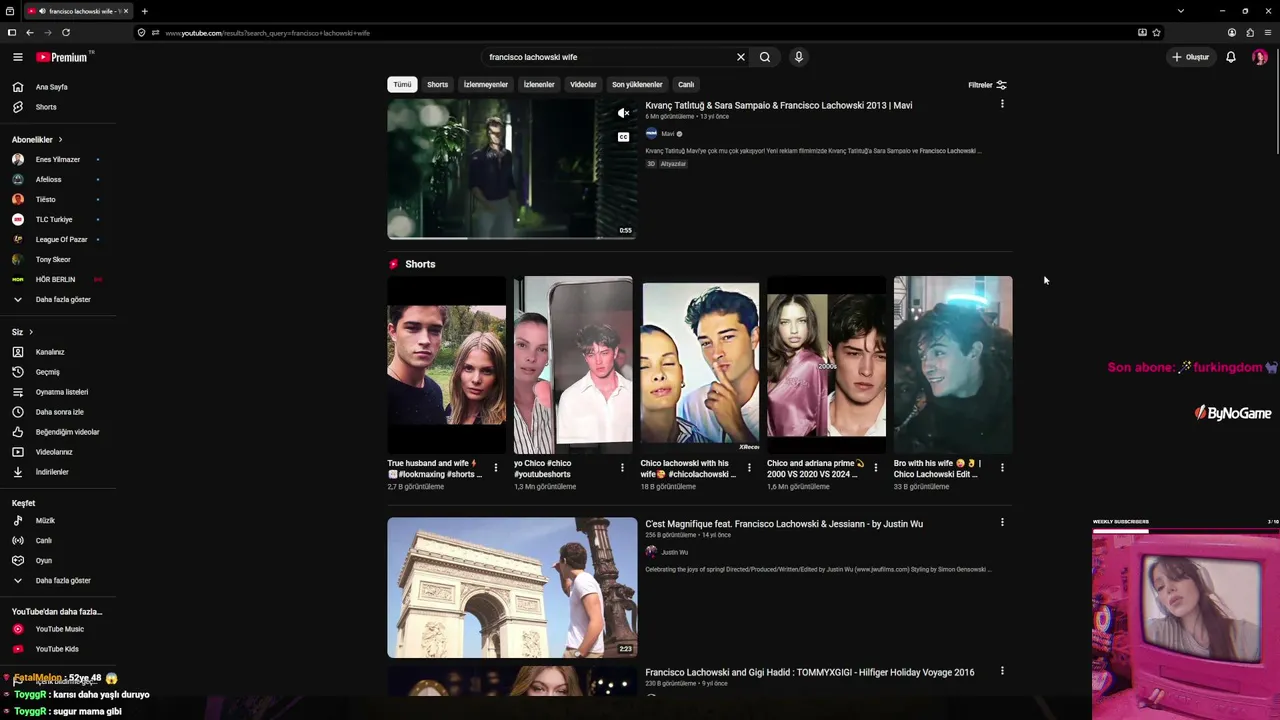
Task: Open the browser profile icon
Action: tap(1232, 33)
